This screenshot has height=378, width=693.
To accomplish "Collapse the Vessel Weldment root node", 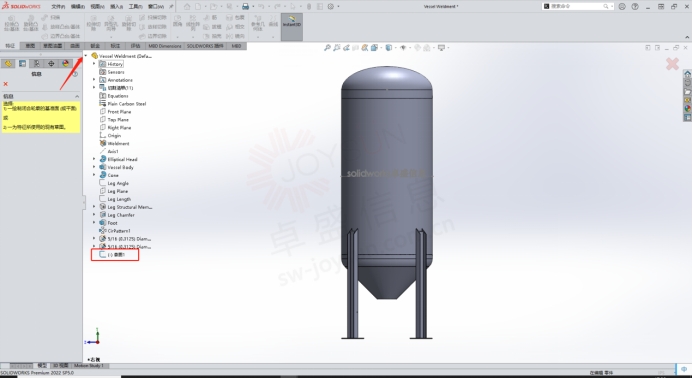I will 86,56.
